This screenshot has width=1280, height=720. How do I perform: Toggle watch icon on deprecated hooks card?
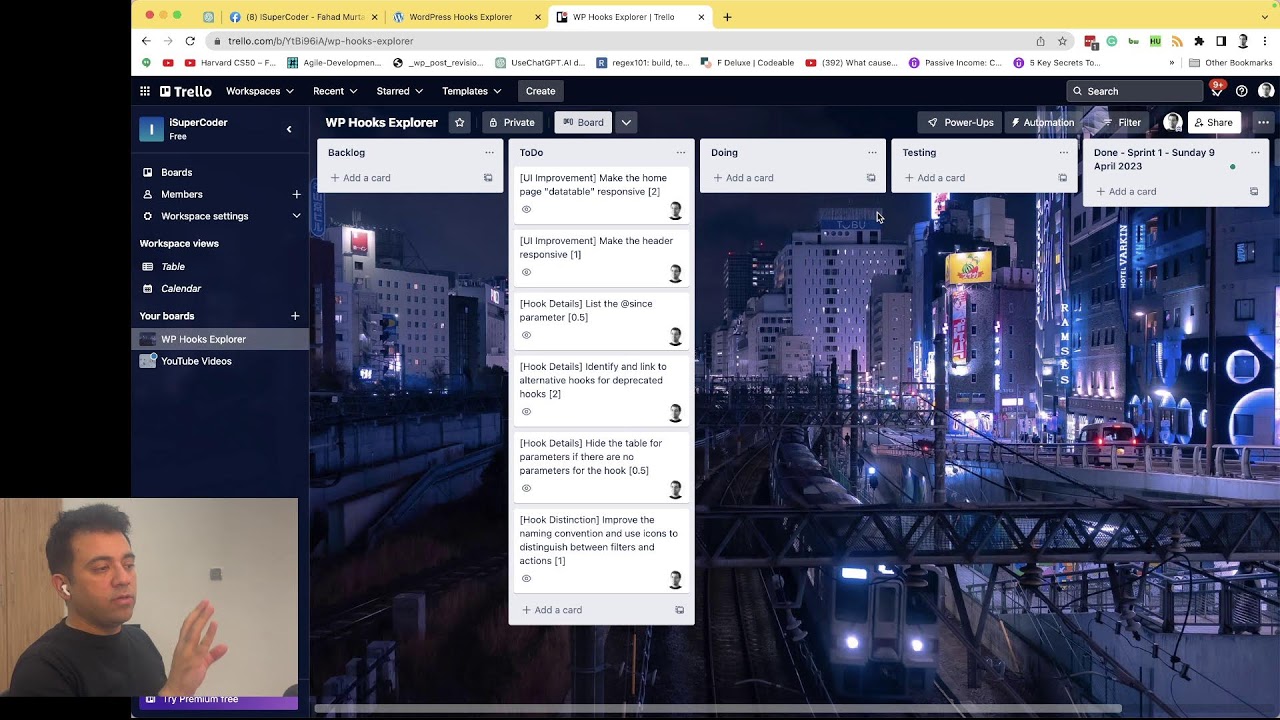tap(526, 412)
